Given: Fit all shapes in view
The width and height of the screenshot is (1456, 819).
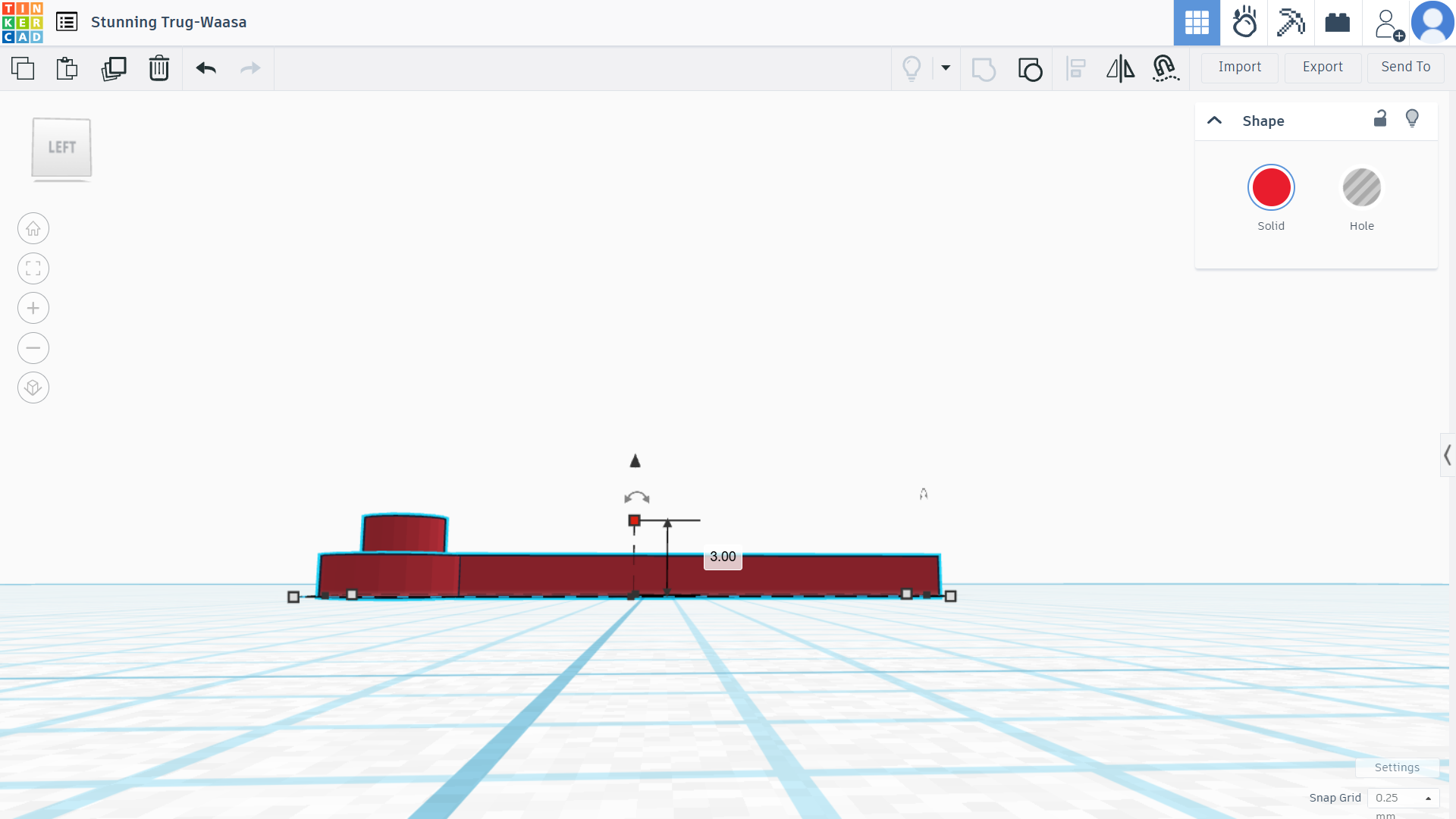Looking at the screenshot, I should point(33,268).
